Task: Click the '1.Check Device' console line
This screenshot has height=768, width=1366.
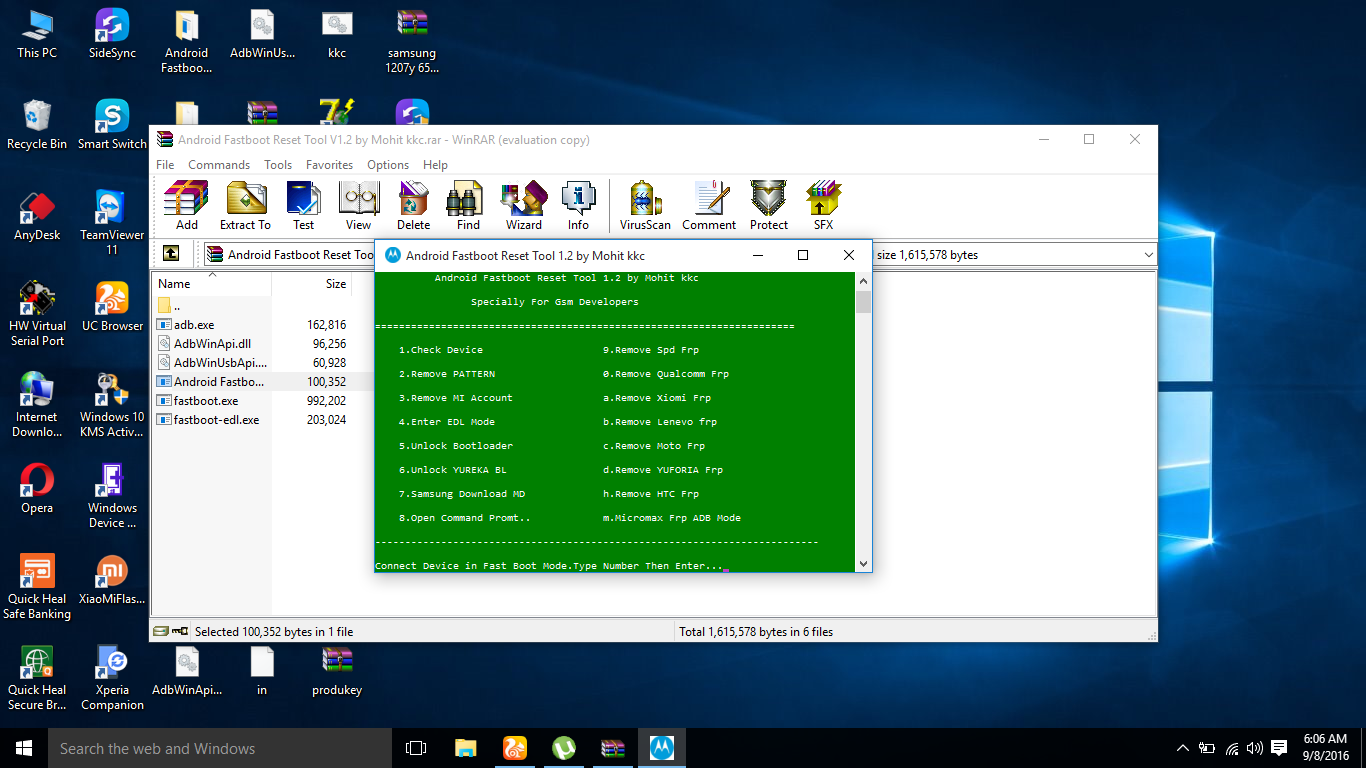Action: [441, 350]
